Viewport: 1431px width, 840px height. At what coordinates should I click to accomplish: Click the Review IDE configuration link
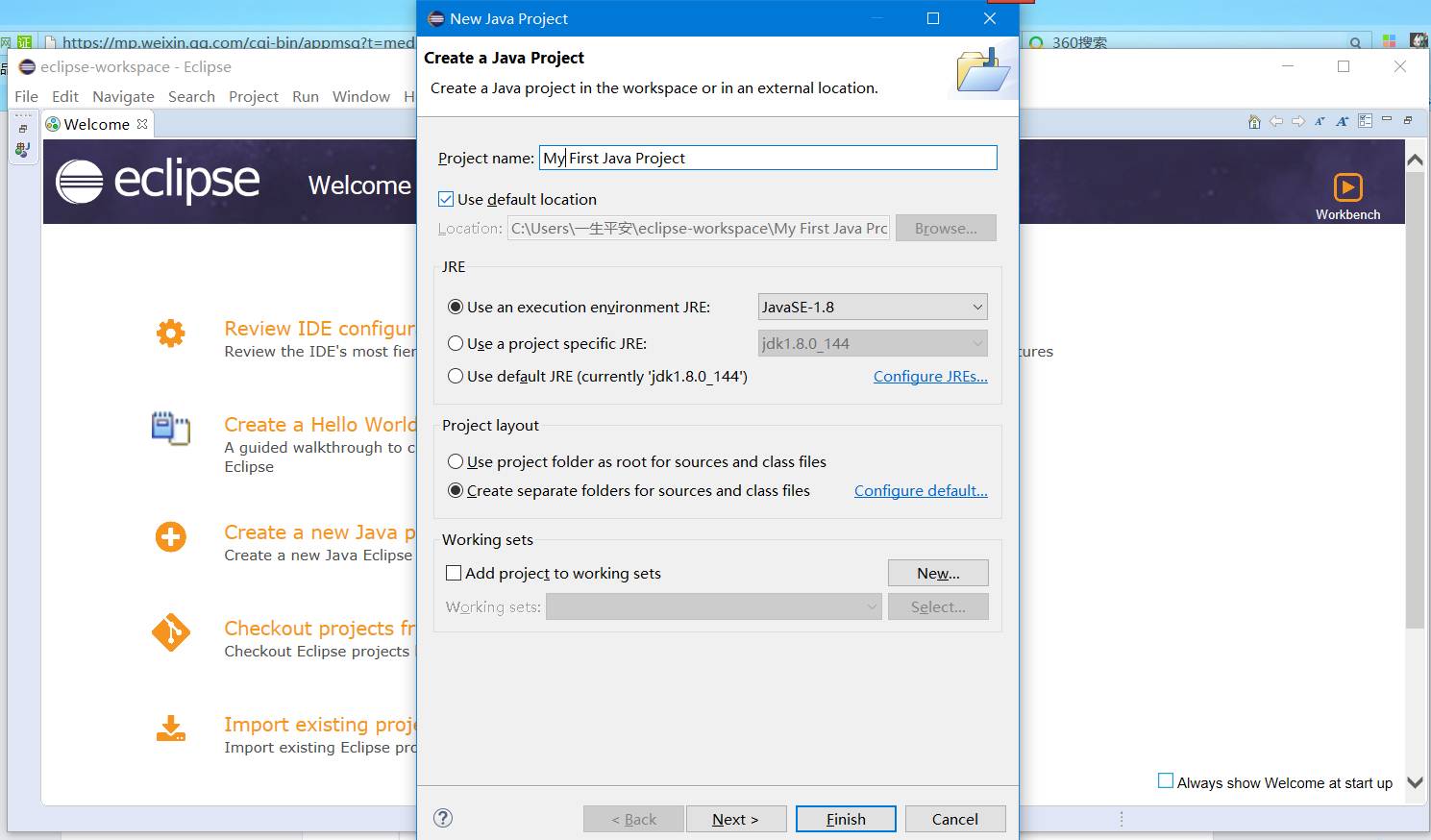(x=320, y=329)
